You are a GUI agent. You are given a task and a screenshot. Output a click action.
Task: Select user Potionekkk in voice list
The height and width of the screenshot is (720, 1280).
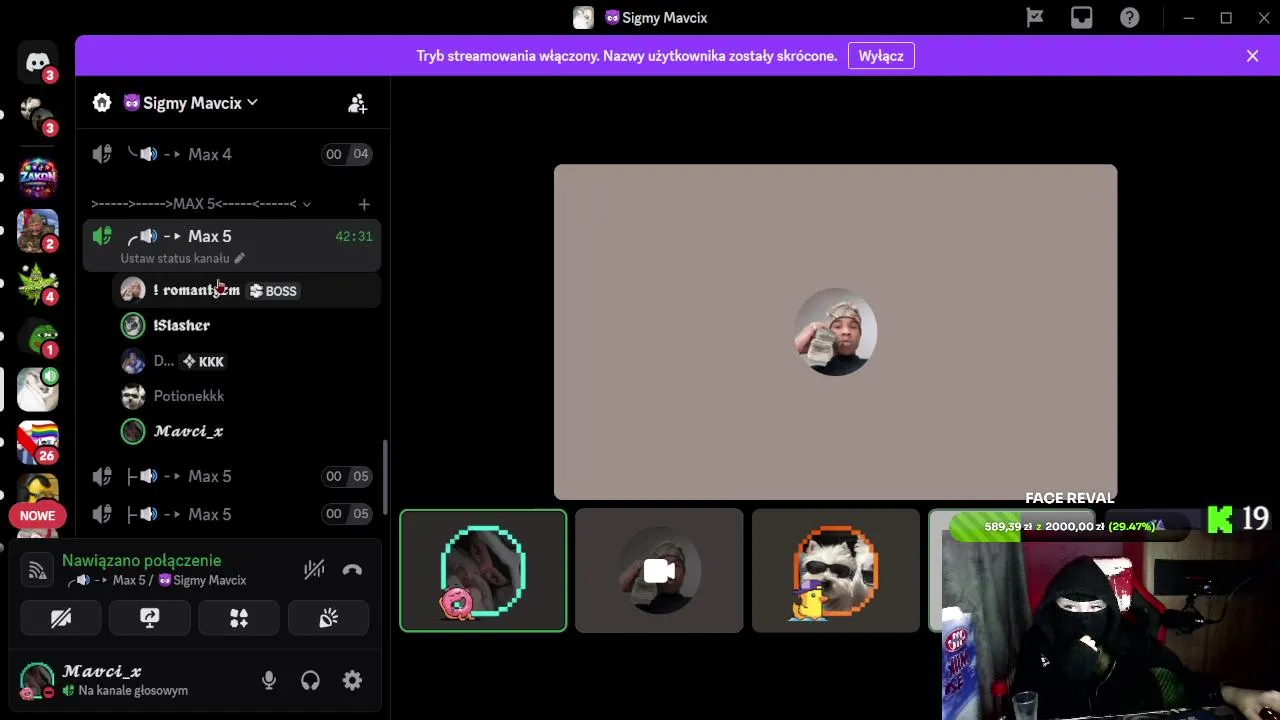(246, 396)
